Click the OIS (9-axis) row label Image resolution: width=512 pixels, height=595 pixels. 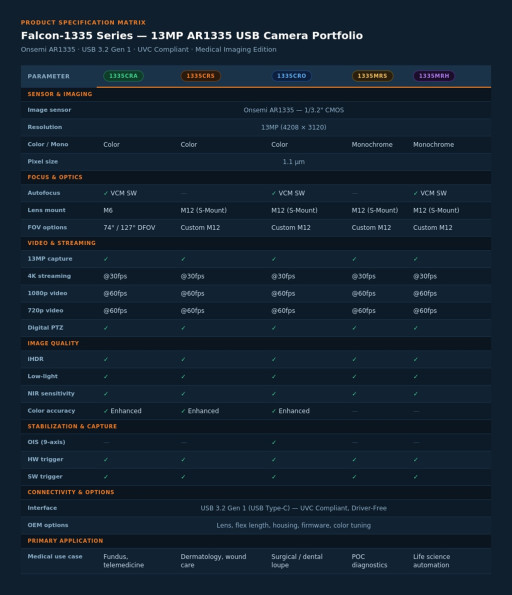point(46,442)
